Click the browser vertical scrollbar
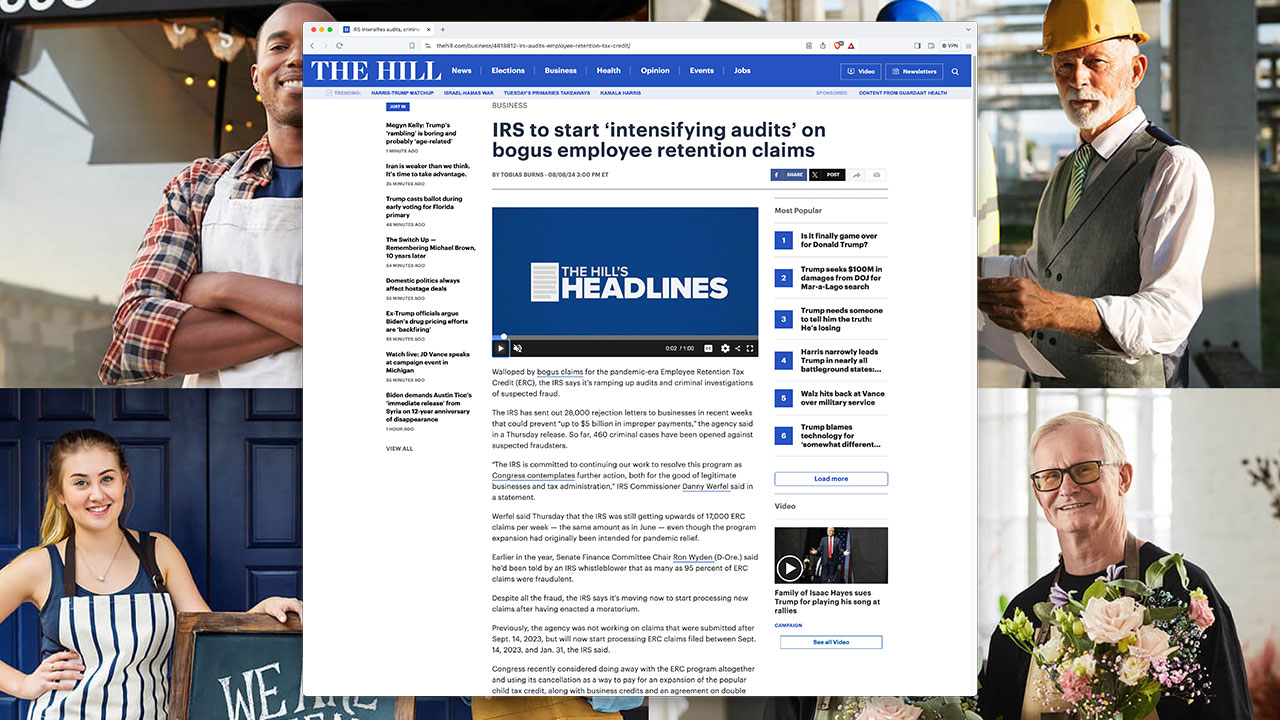 tap(974, 135)
